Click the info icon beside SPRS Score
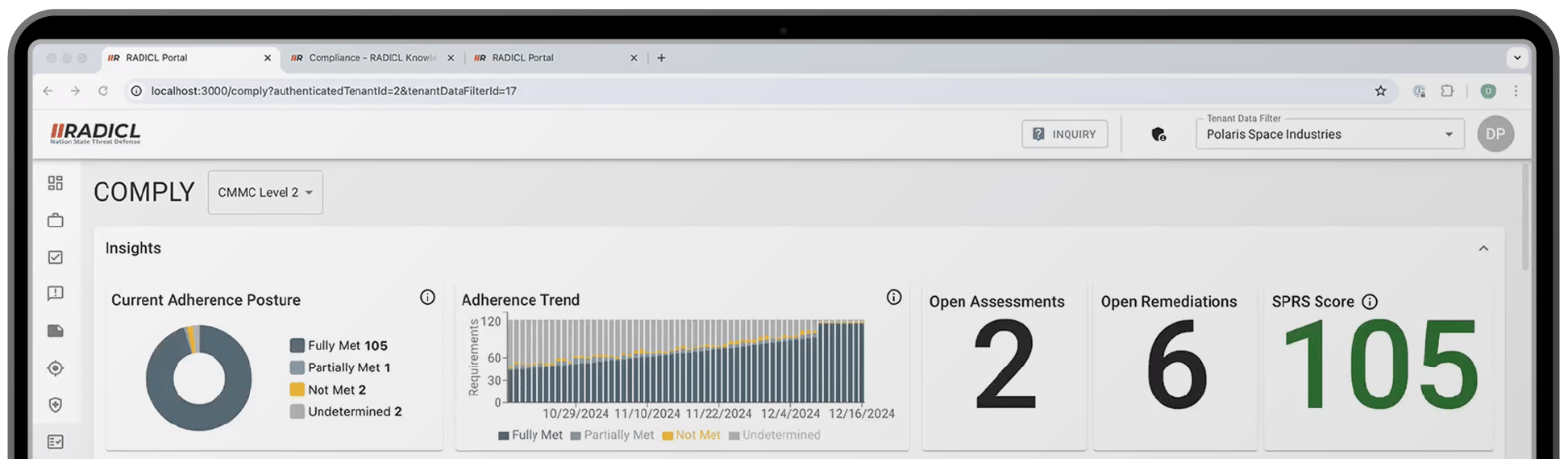 coord(1369,302)
